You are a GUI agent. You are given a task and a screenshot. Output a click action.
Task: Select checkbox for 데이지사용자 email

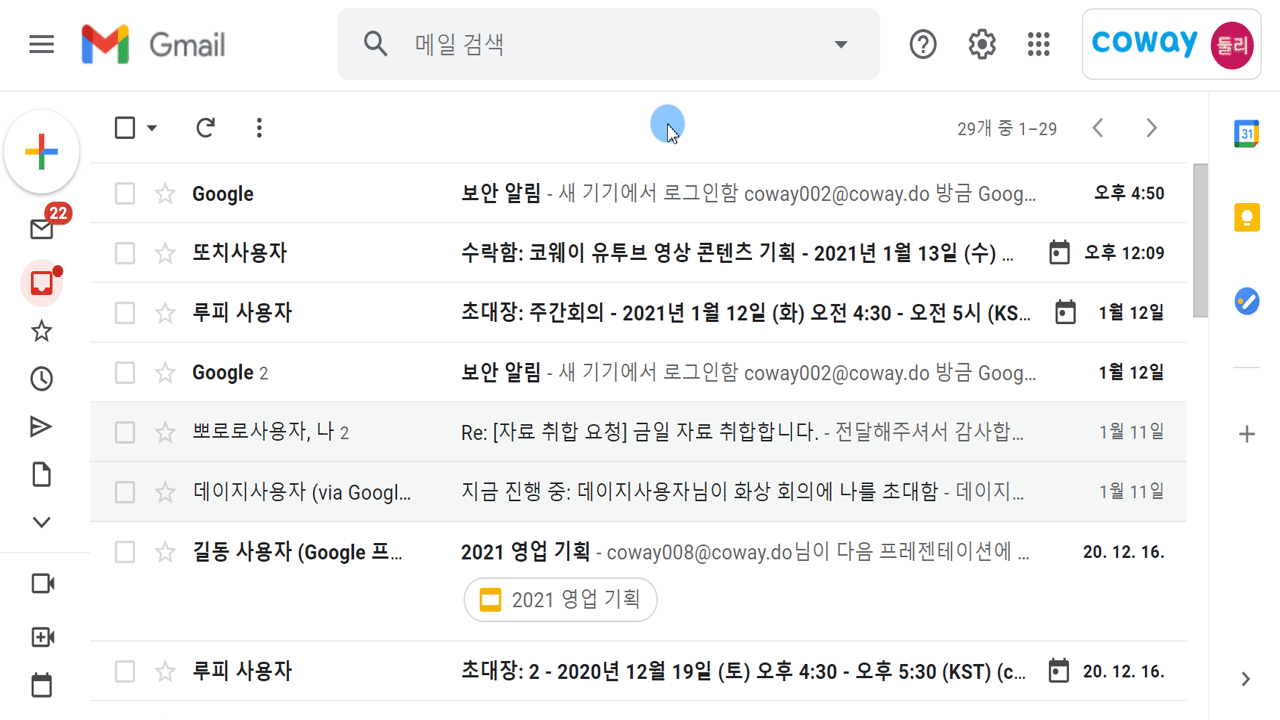[125, 492]
